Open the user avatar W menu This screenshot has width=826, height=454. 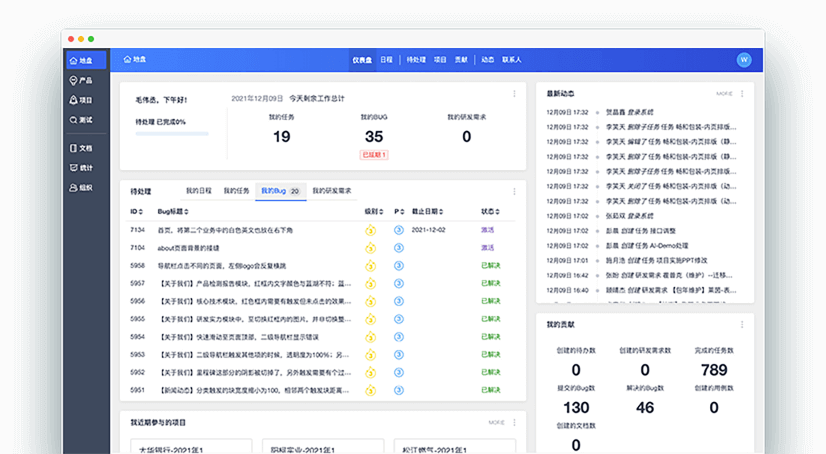[744, 60]
